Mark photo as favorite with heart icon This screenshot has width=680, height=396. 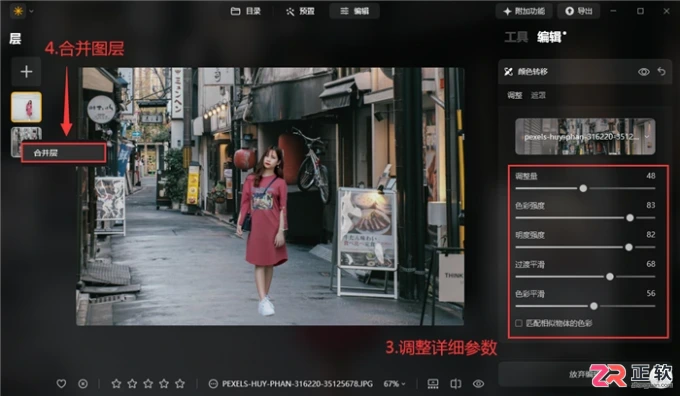click(62, 384)
